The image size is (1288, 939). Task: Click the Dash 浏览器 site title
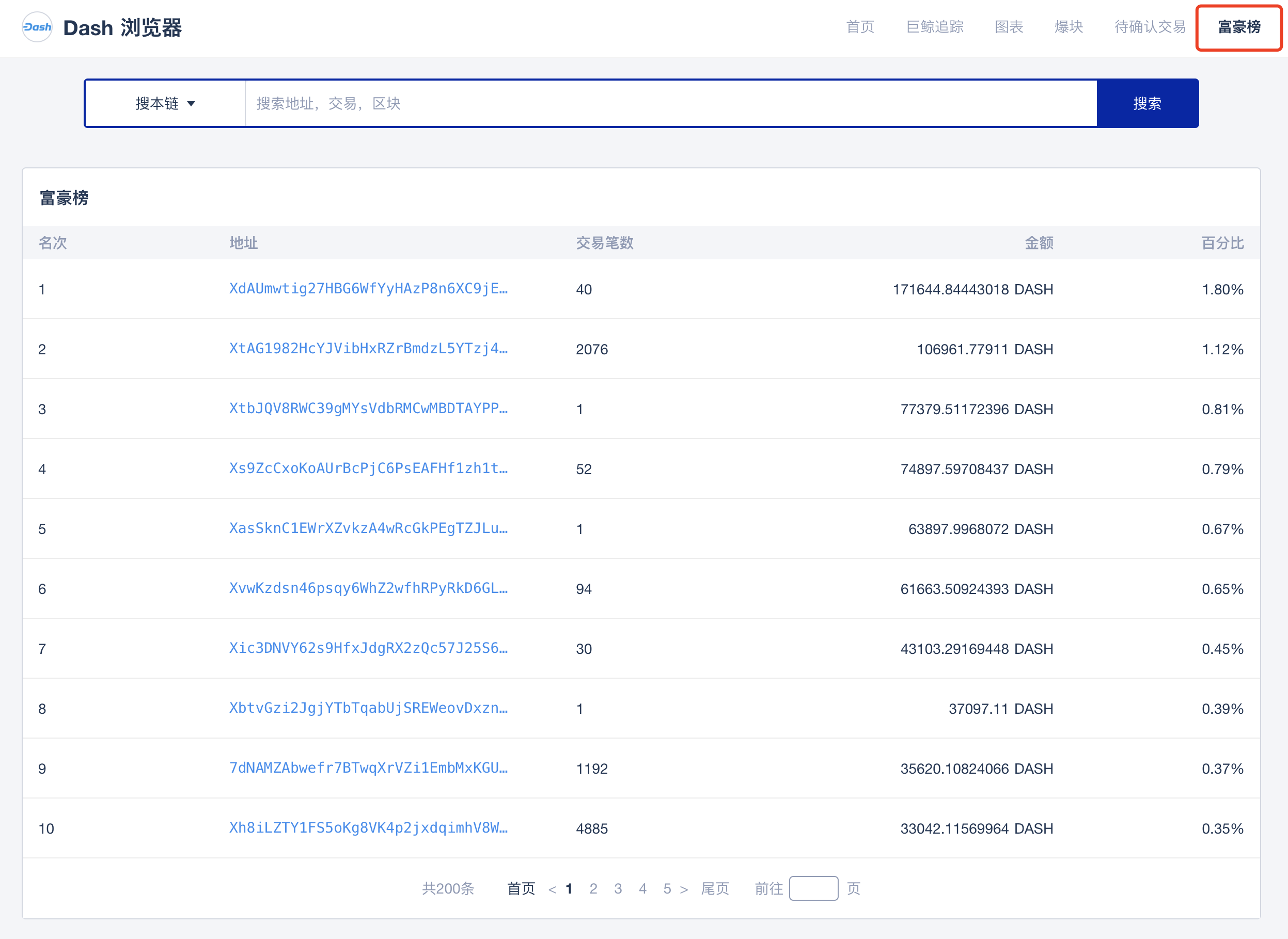click(x=122, y=27)
